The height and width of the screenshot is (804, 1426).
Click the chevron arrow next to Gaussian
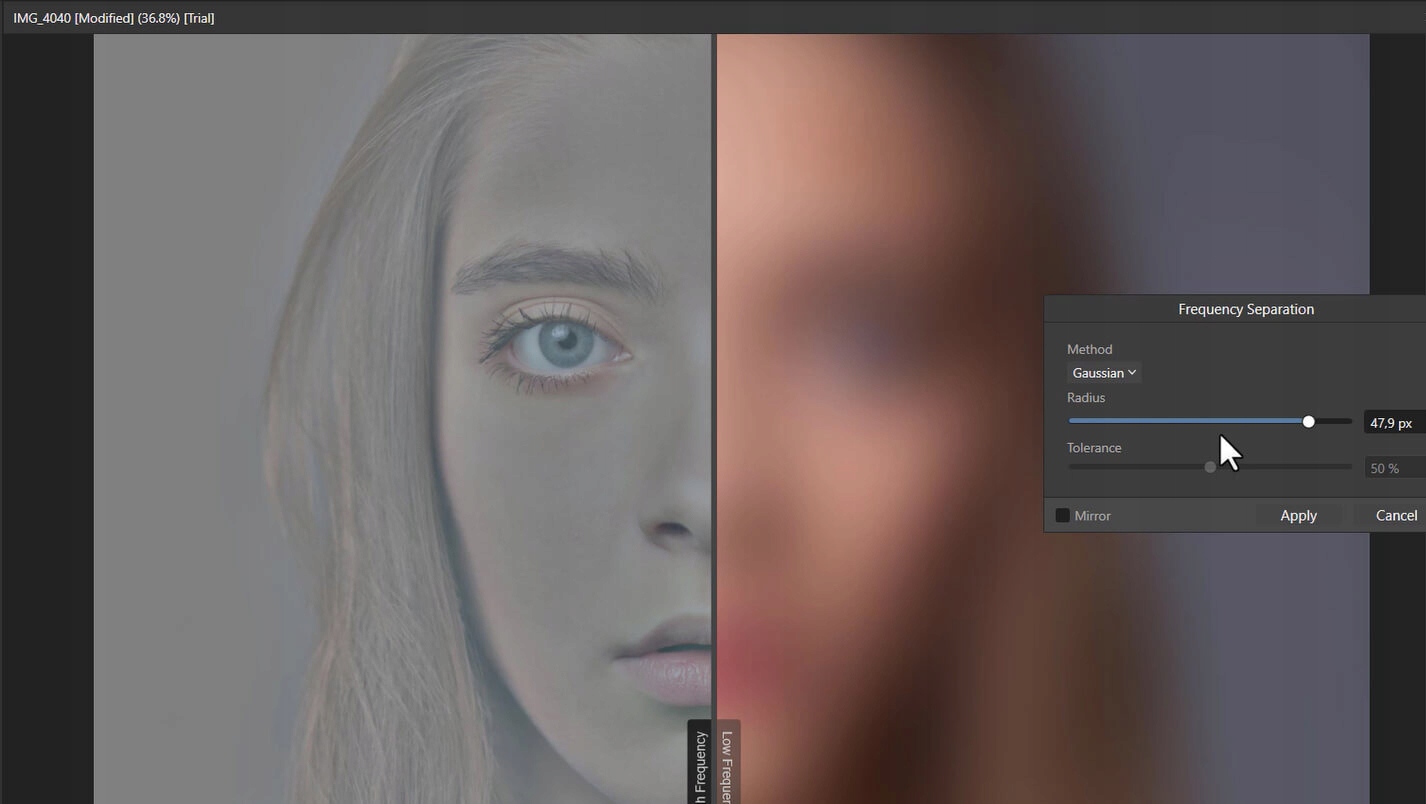[1132, 373]
